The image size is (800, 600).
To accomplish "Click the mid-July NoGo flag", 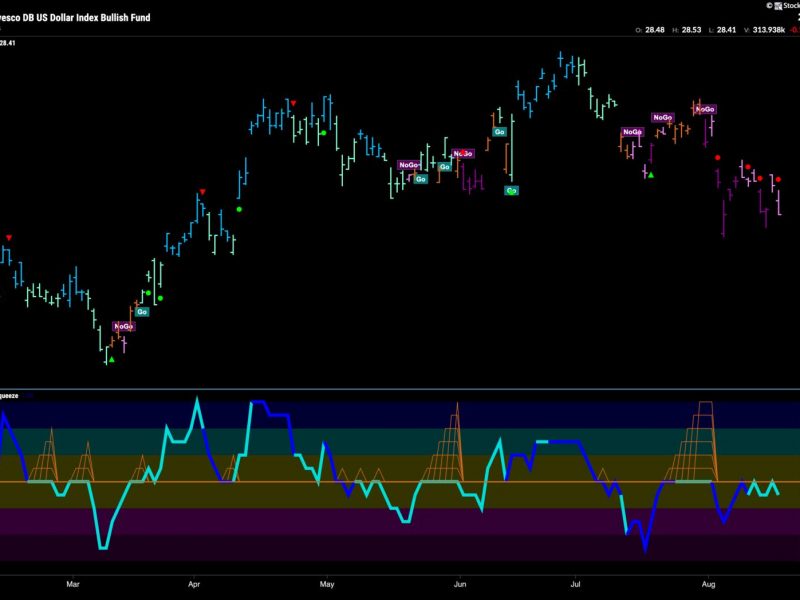I will pos(632,132).
